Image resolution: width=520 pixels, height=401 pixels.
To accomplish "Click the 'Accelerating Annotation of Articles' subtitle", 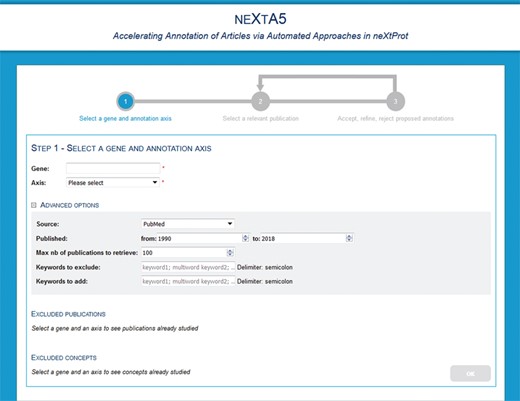I will tap(260, 36).
